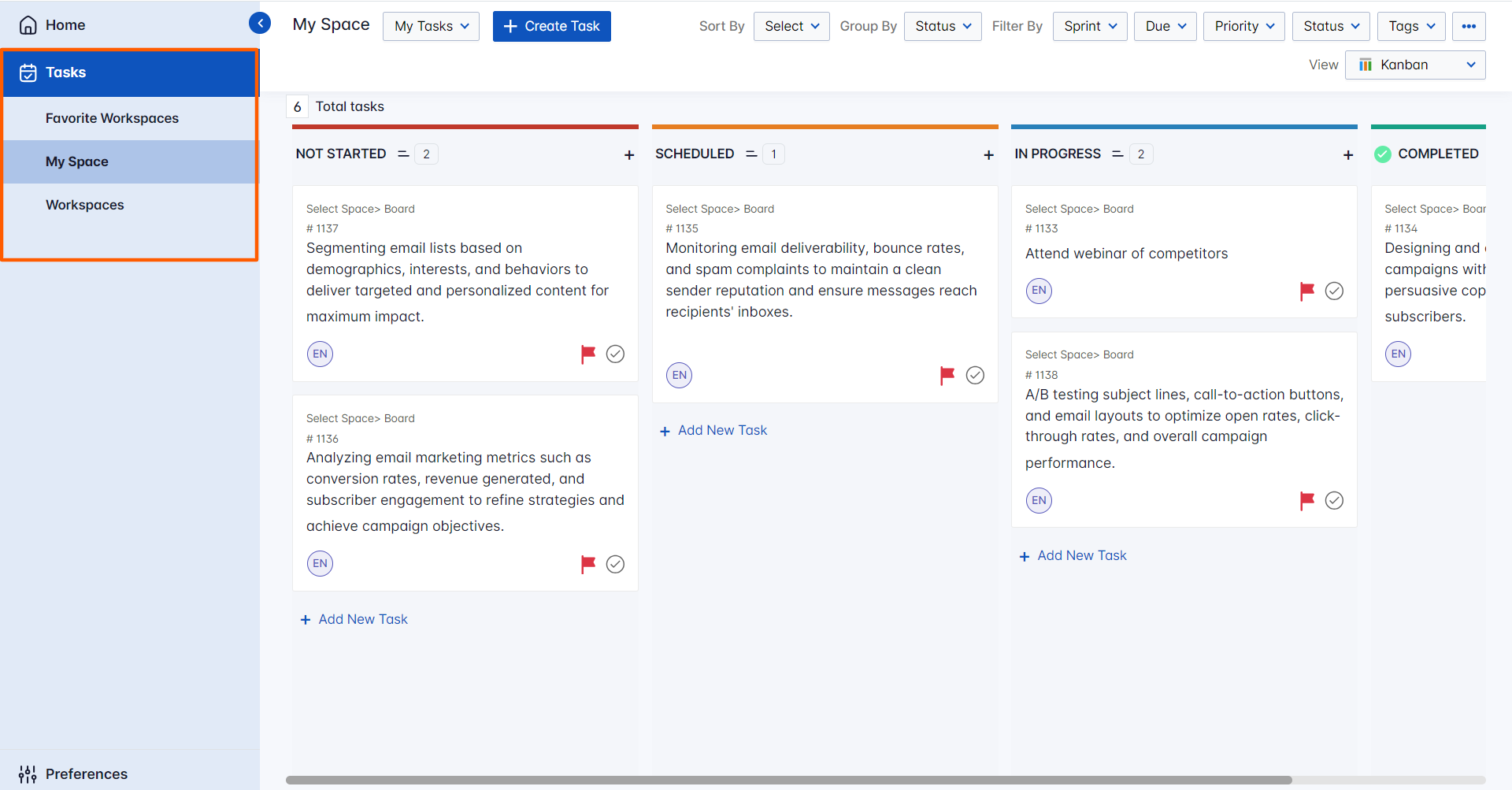Click the Kanban view icon
This screenshot has height=790, width=1512.
[x=1366, y=65]
